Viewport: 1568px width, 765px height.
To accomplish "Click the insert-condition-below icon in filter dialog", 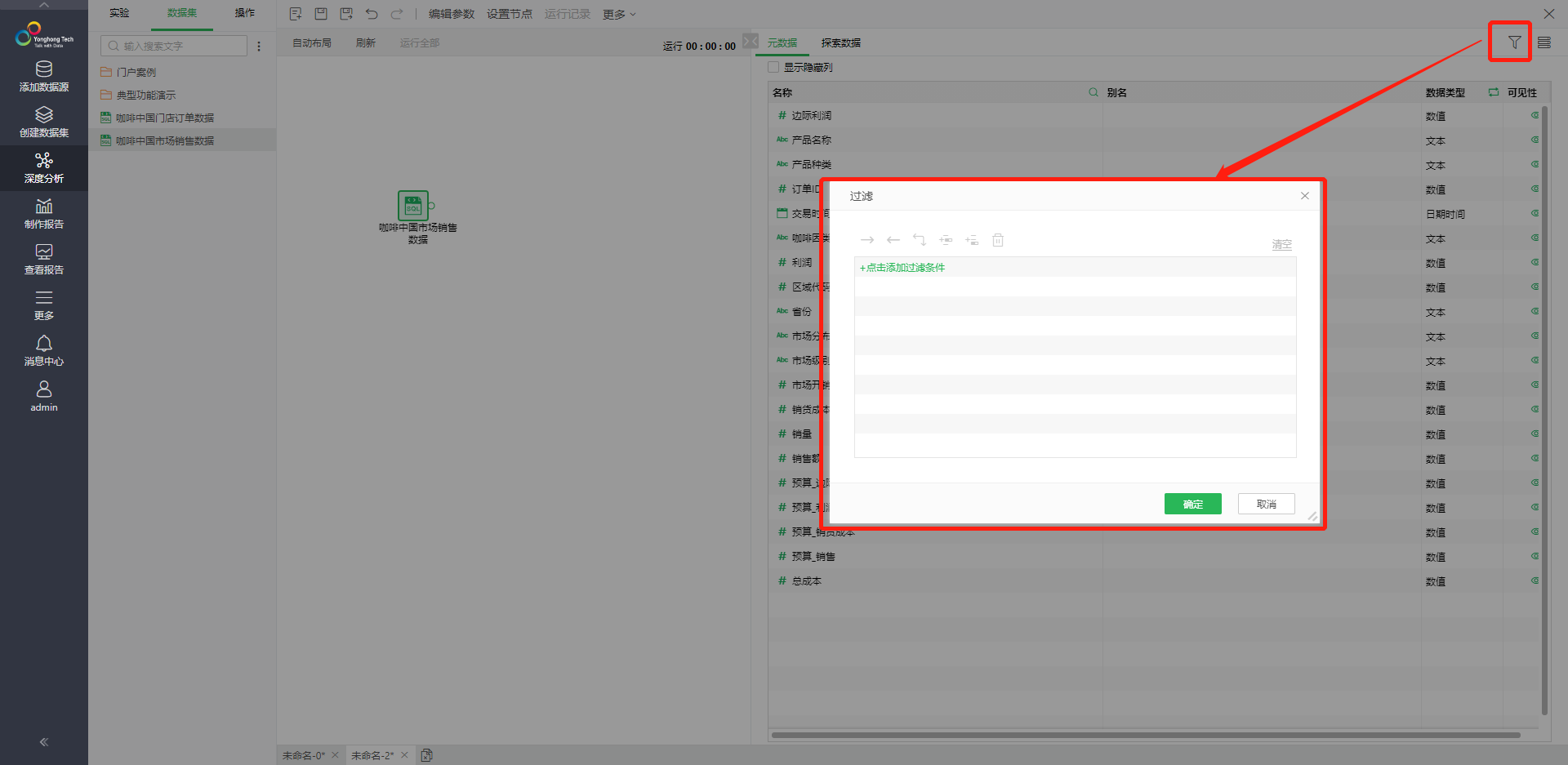I will 972,240.
